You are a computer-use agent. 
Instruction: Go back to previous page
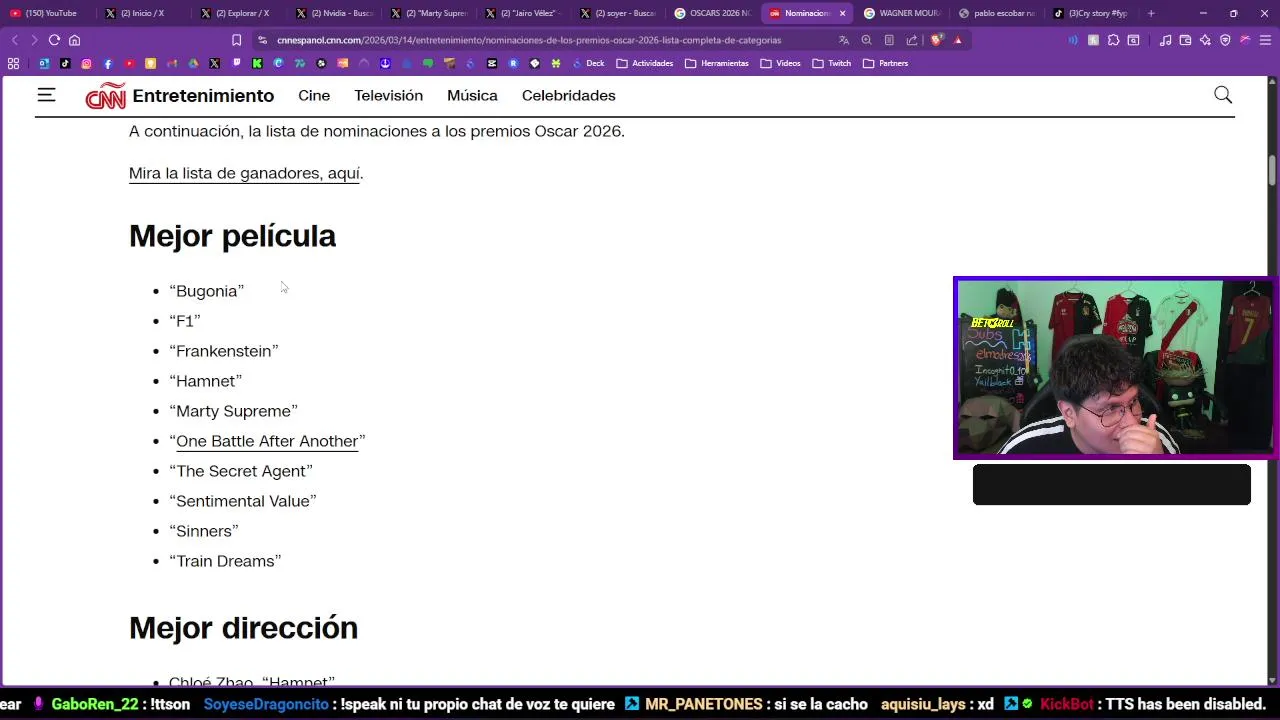(14, 40)
